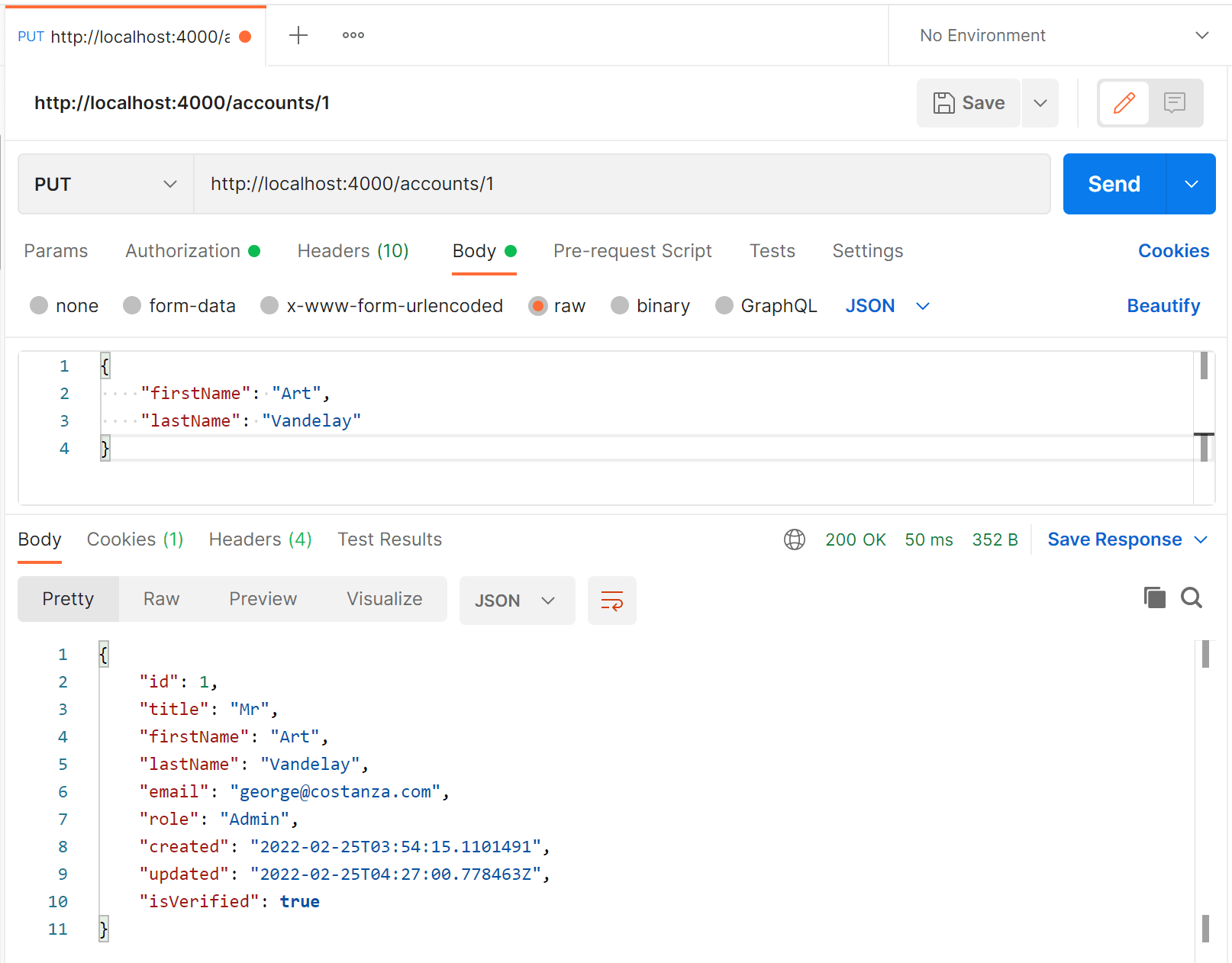The width and height of the screenshot is (1232, 963).
Task: Click the "id": 1 response line
Action: (179, 681)
